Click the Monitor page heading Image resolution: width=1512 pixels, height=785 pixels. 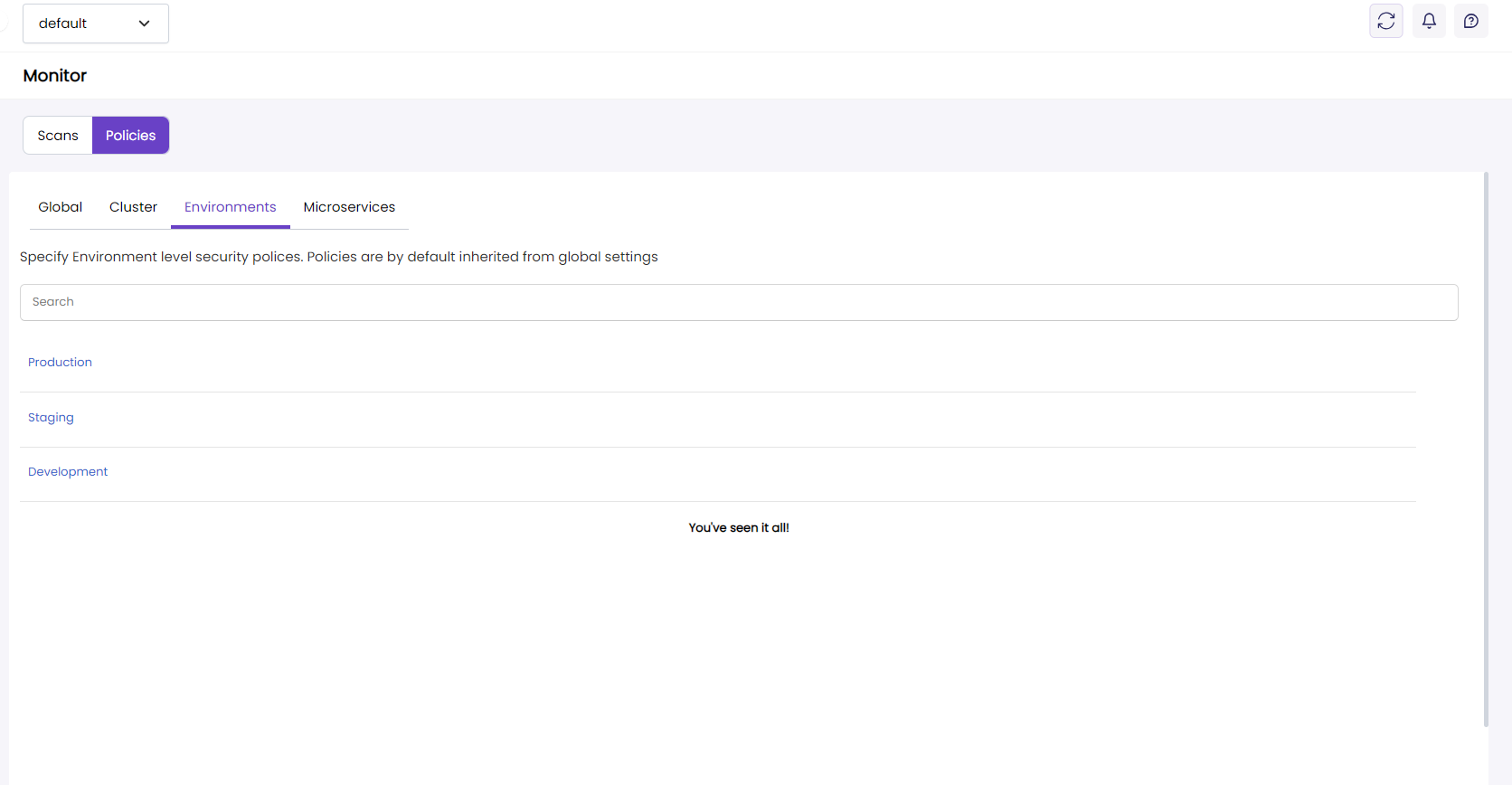click(55, 76)
